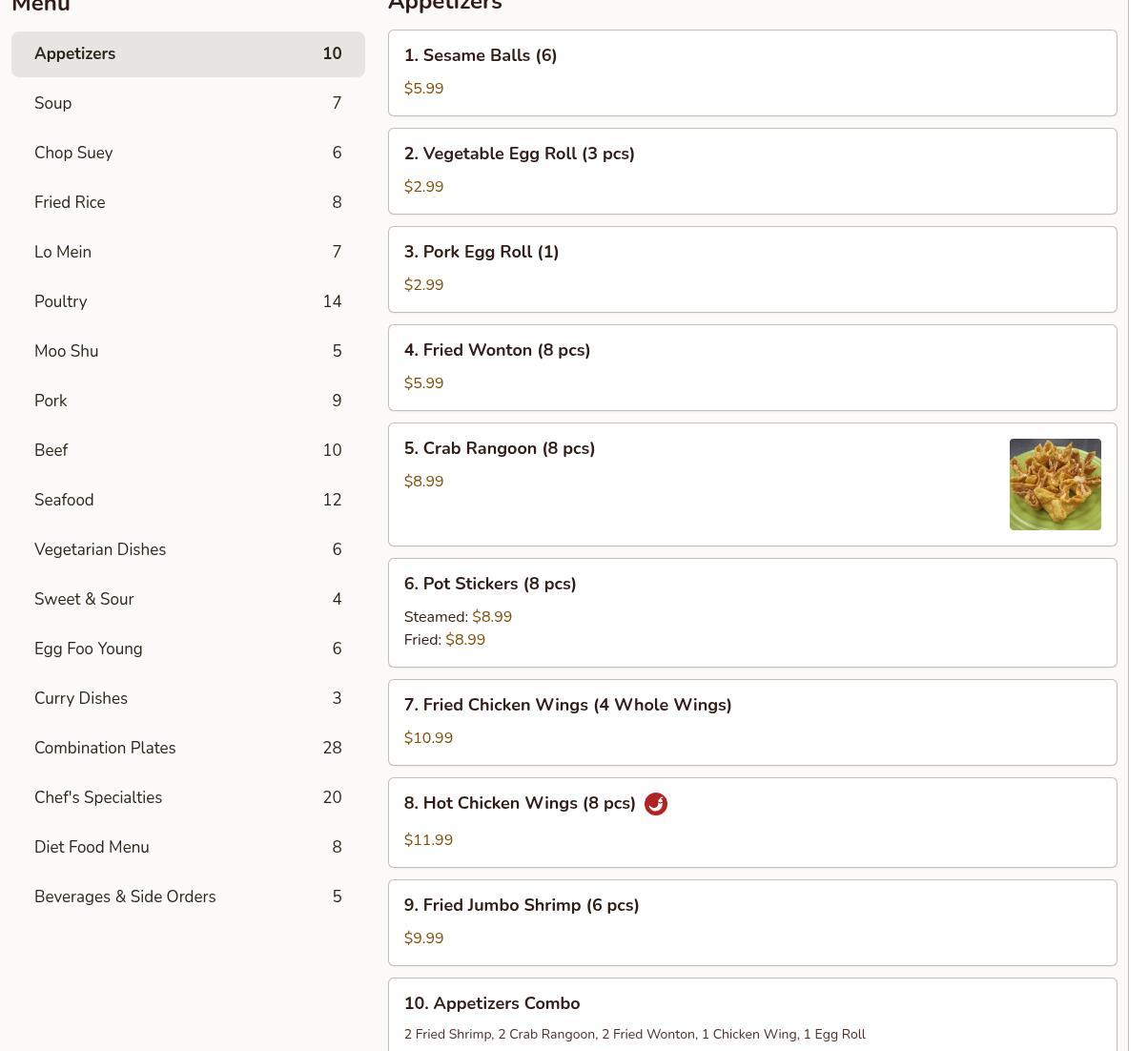Screen dimensions: 1148x1051
Task: View the Crab Rangoon photo thumbnail
Action: coord(1056,484)
